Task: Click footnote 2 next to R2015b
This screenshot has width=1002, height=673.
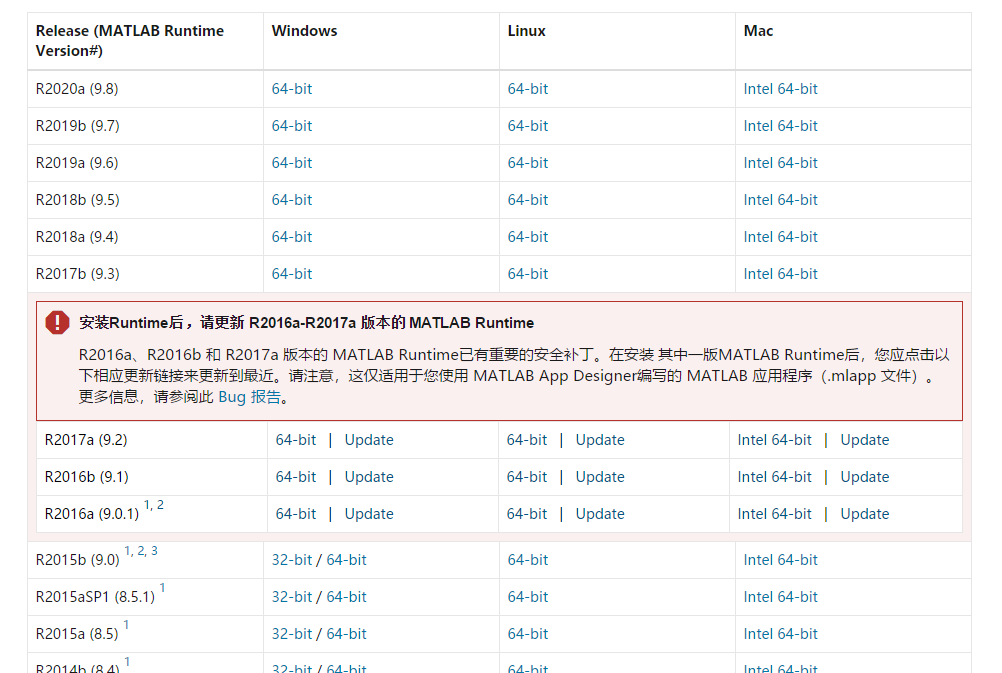Action: pyautogui.click(x=141, y=549)
